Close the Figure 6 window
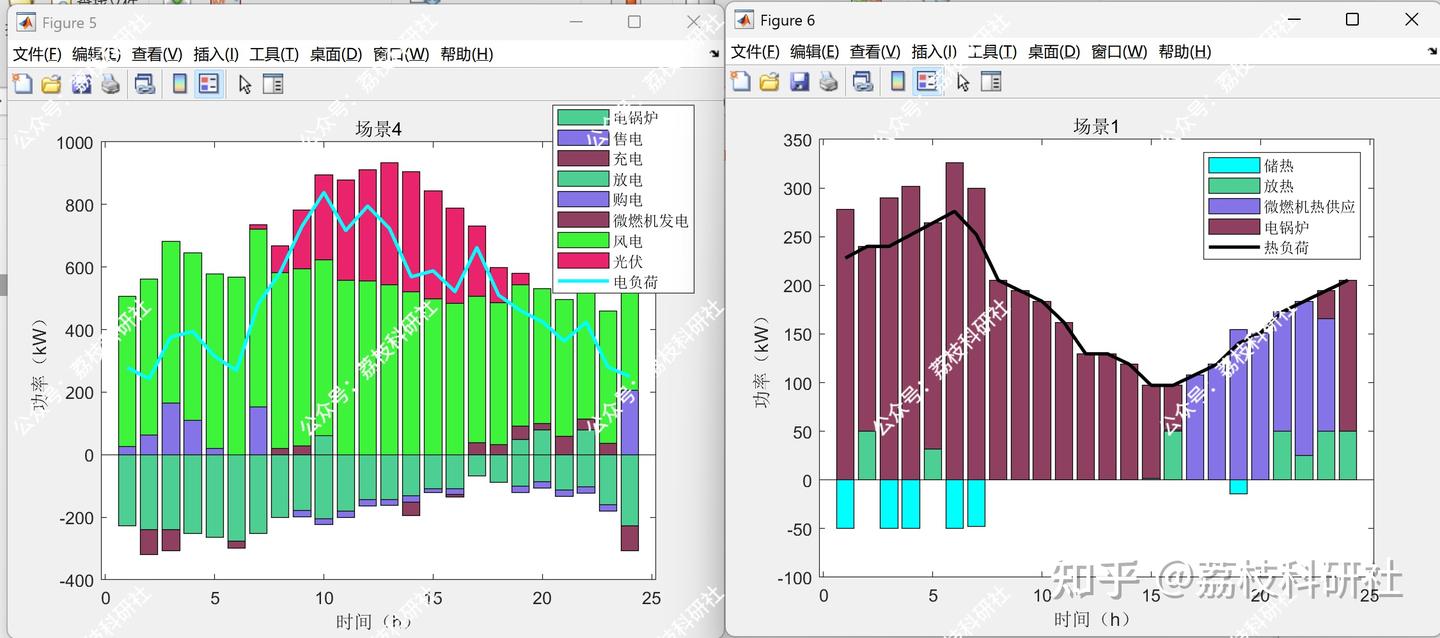The width and height of the screenshot is (1440, 638). pos(1411,19)
